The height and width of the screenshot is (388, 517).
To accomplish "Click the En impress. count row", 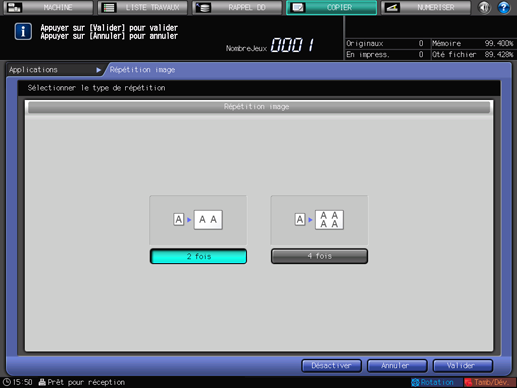I will pyautogui.click(x=385, y=54).
